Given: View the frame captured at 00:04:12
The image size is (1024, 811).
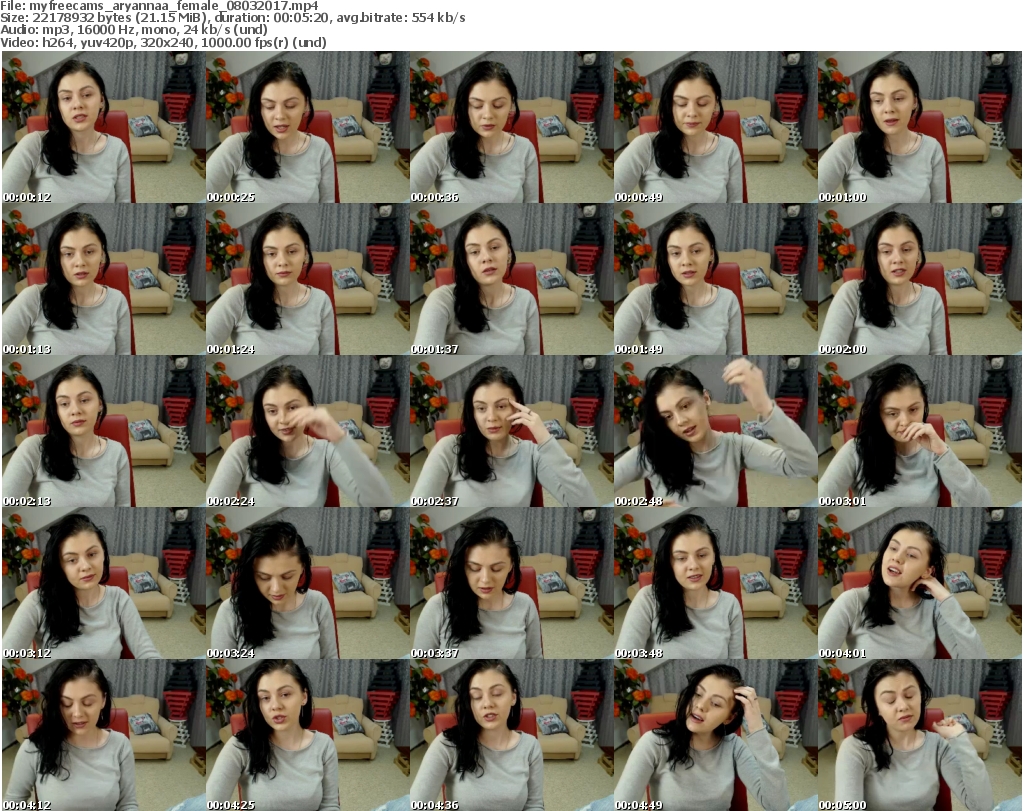Looking at the screenshot, I should (103, 735).
